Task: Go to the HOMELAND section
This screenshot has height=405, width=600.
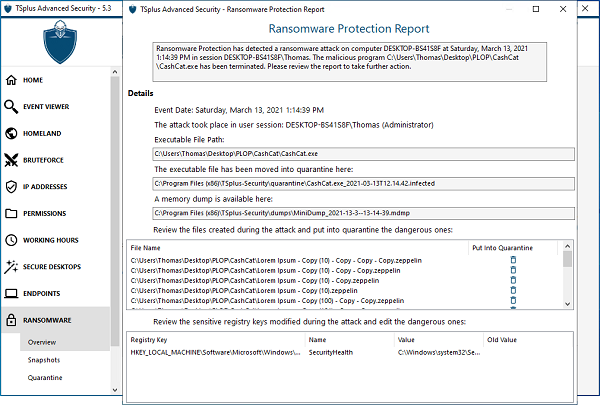Action: pos(42,134)
